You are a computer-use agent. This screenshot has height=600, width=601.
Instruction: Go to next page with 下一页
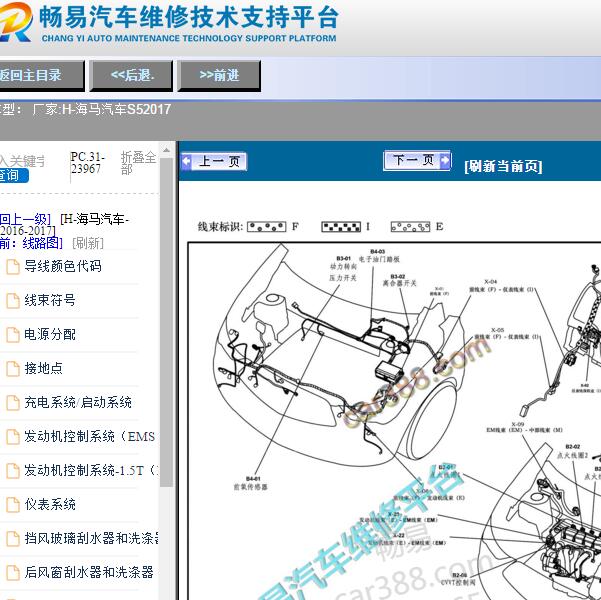tap(417, 161)
